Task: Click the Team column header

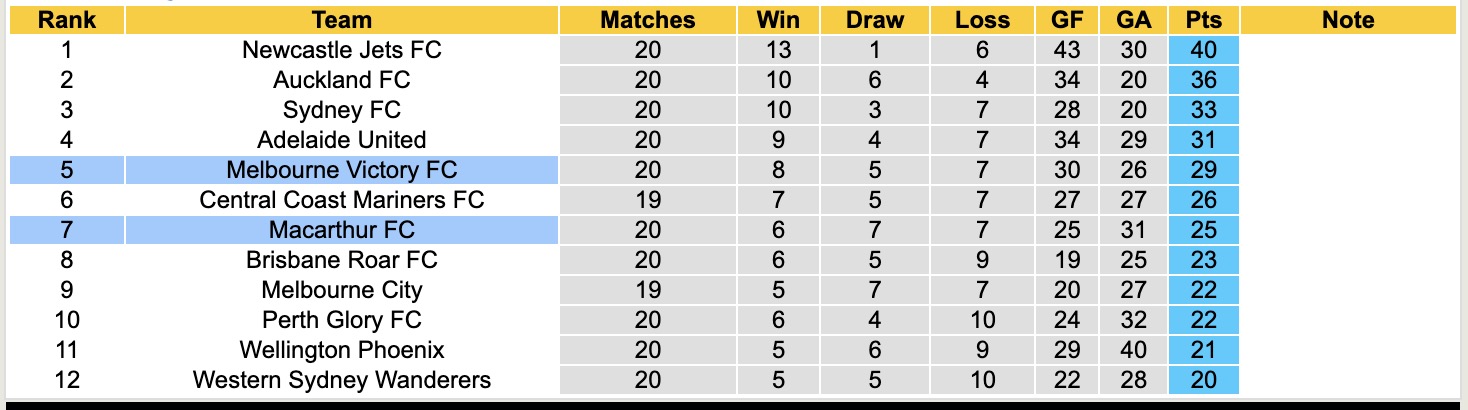Action: click(342, 20)
